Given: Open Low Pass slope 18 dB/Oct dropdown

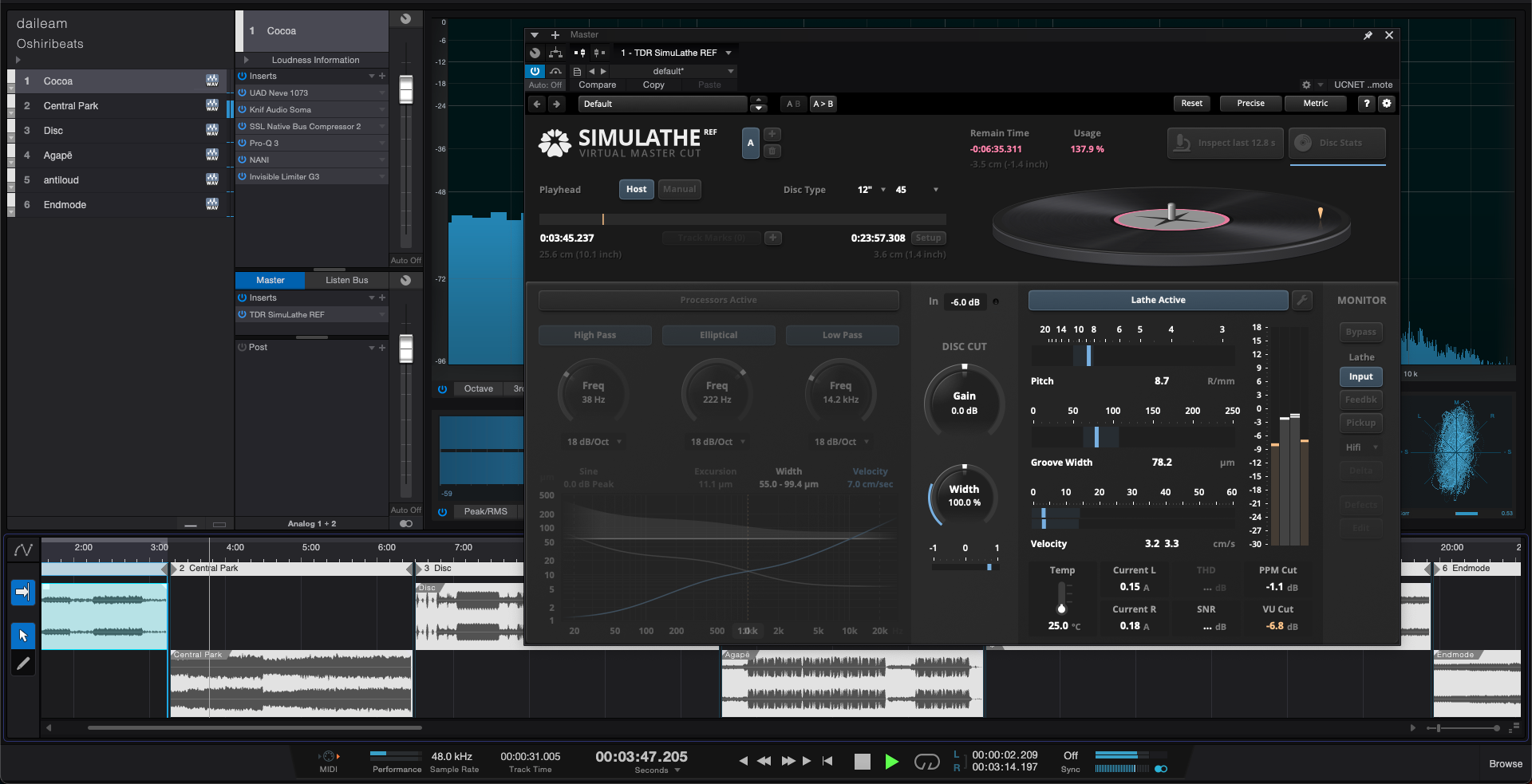Looking at the screenshot, I should click(x=842, y=442).
